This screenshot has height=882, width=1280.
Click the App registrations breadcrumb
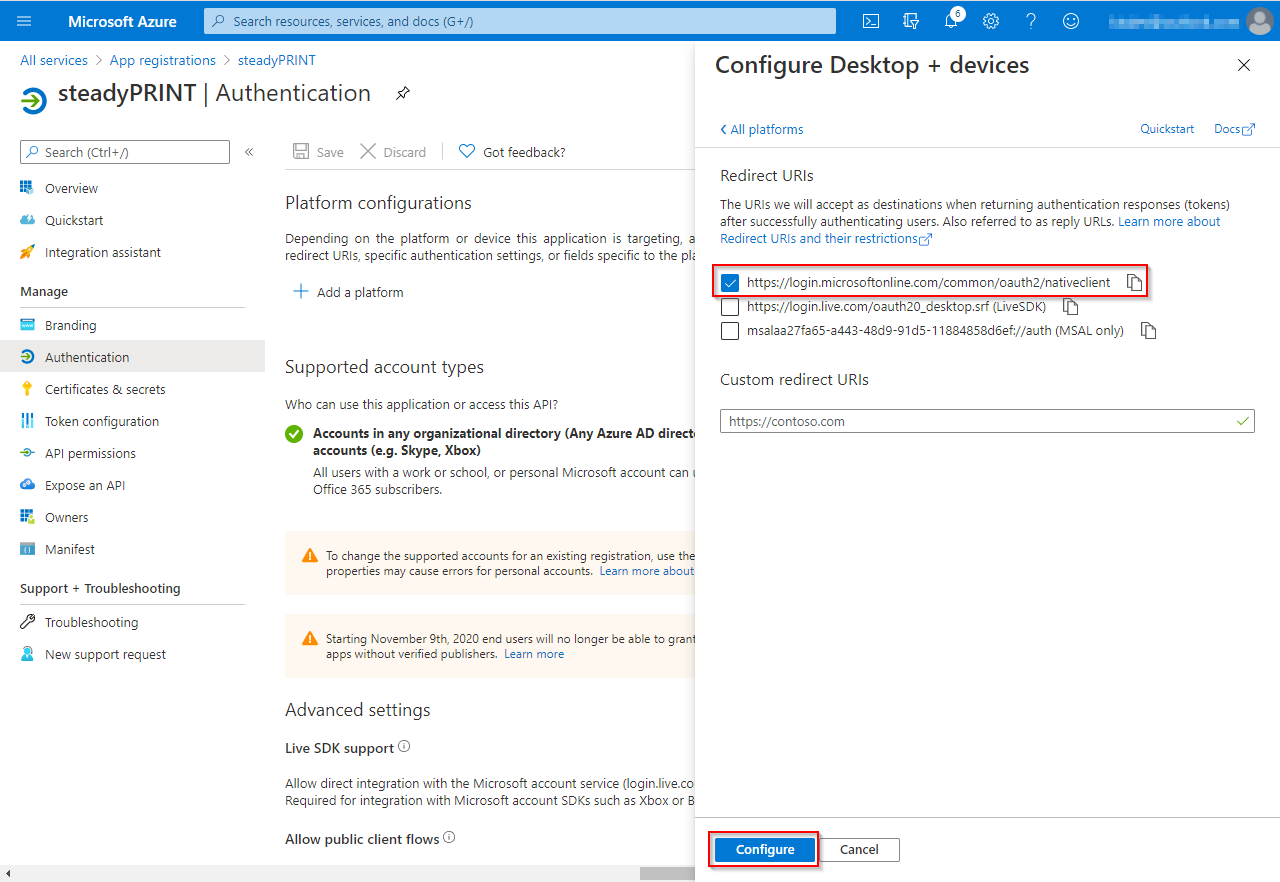[161, 60]
